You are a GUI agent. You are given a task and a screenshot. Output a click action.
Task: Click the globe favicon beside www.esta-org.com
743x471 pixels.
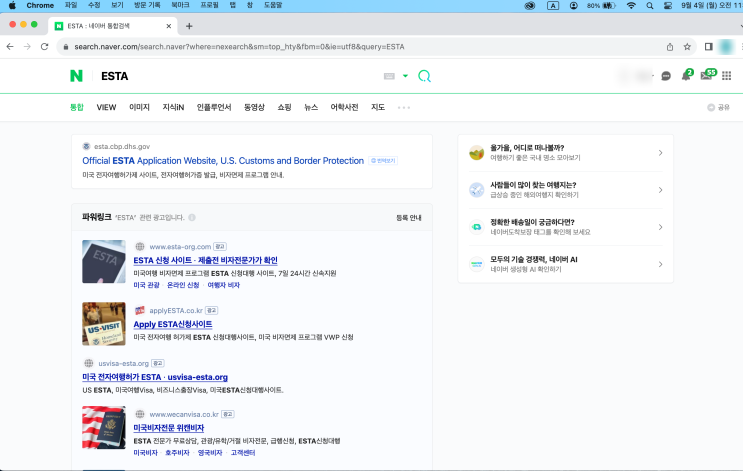pyautogui.click(x=140, y=246)
